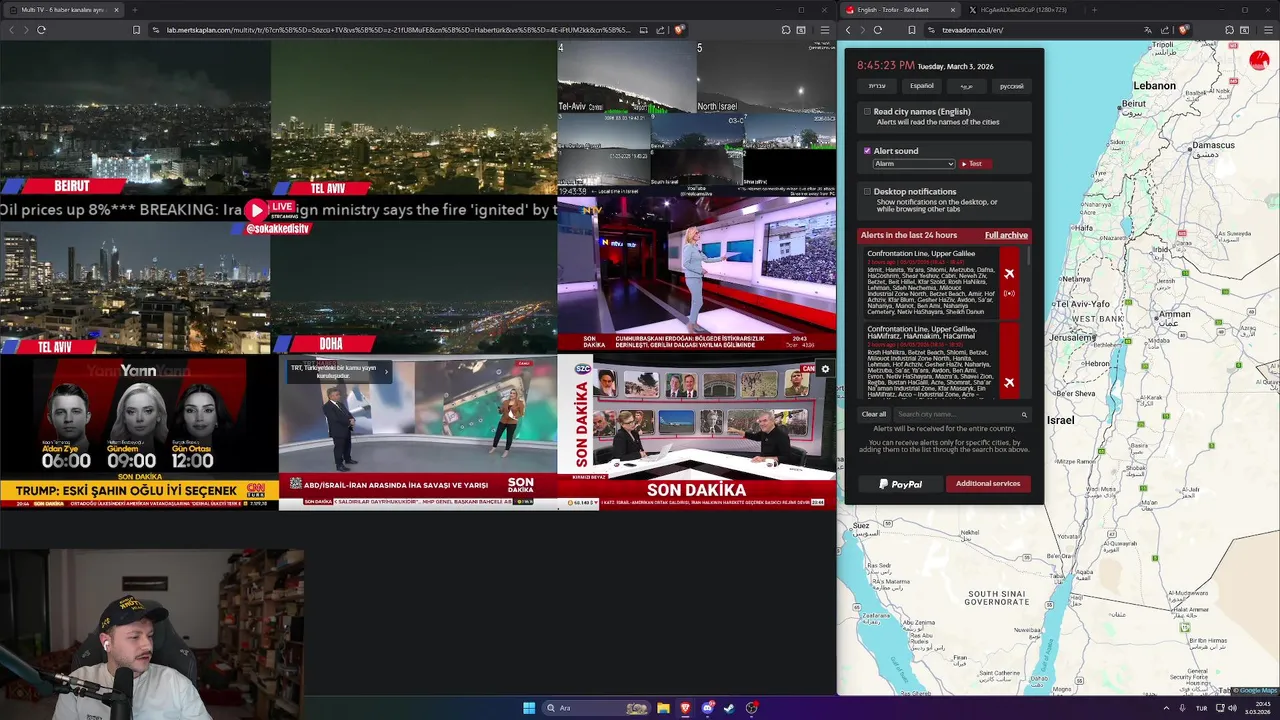Click the NTV news studio video tile
This screenshot has width=1280, height=720.
point(696,274)
